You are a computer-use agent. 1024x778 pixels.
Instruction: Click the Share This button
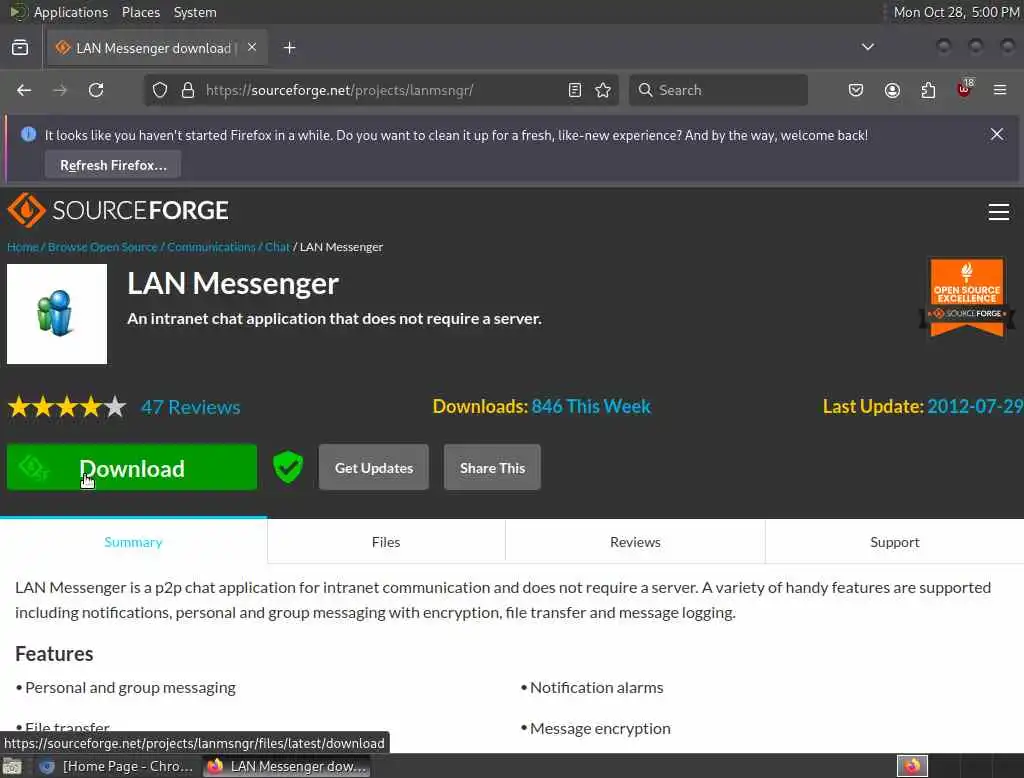[x=492, y=468]
